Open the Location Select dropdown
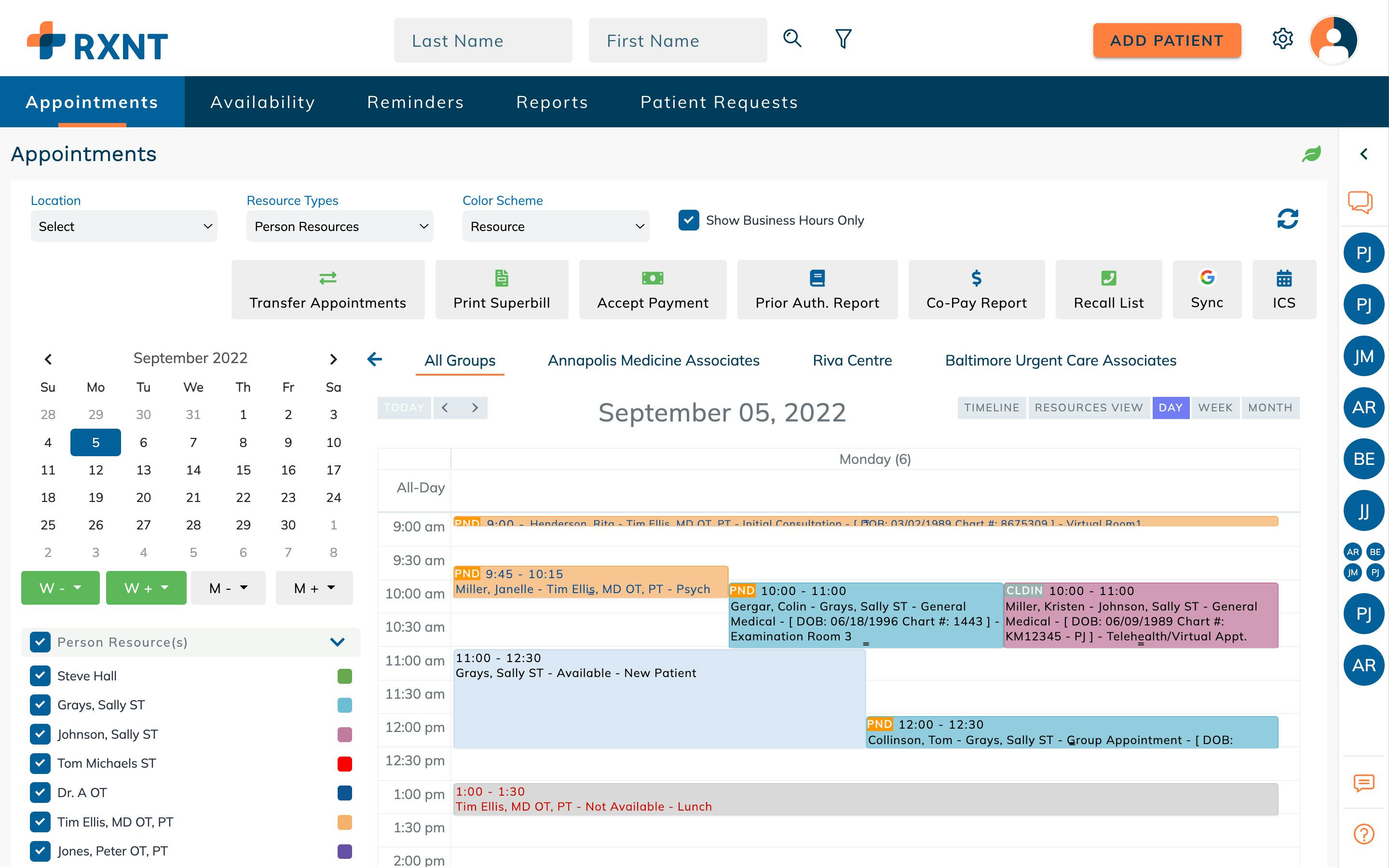This screenshot has height=868, width=1389. (x=123, y=226)
